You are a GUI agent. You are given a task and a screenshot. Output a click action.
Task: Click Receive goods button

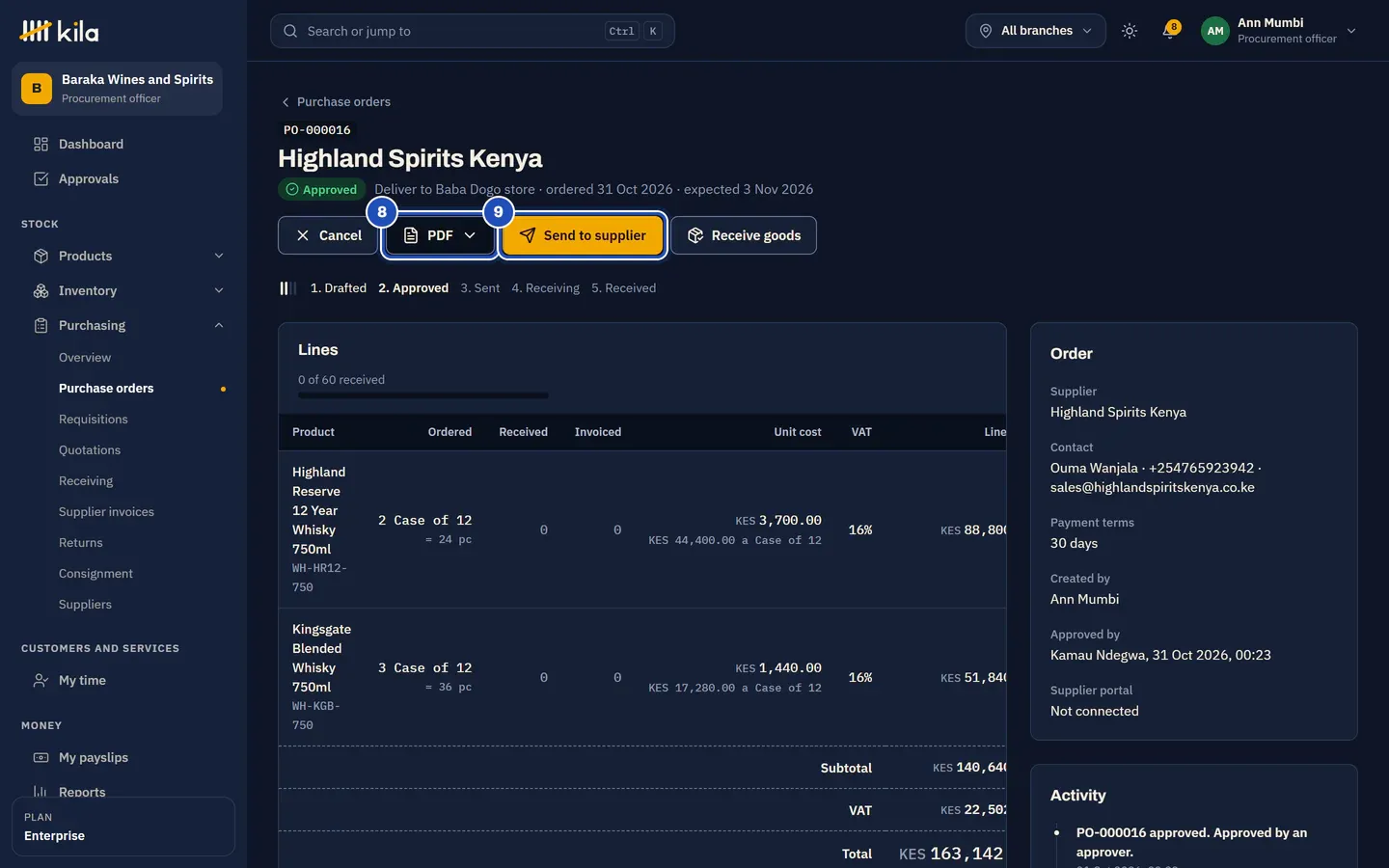pyautogui.click(x=744, y=235)
